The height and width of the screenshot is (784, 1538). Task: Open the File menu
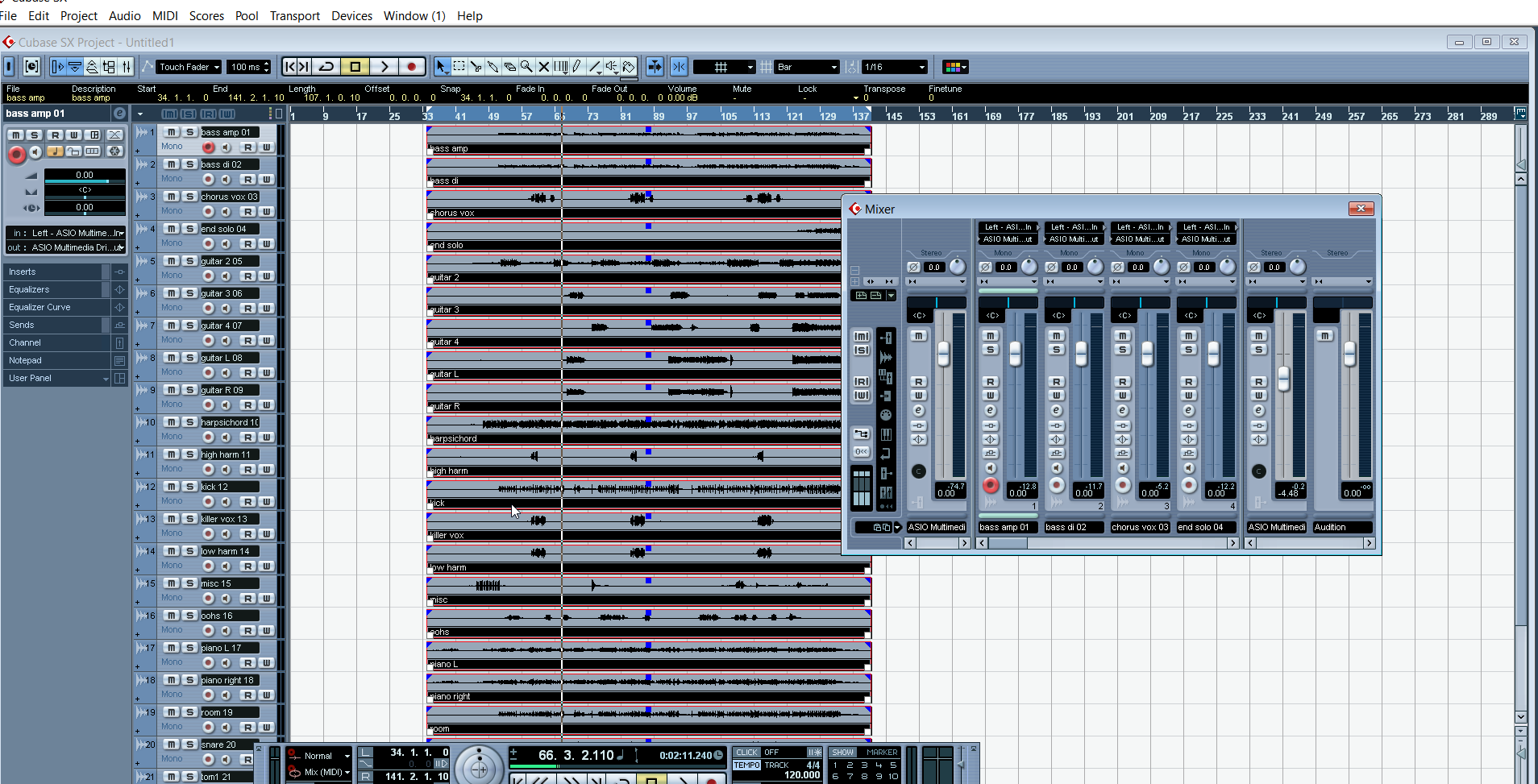(9, 15)
